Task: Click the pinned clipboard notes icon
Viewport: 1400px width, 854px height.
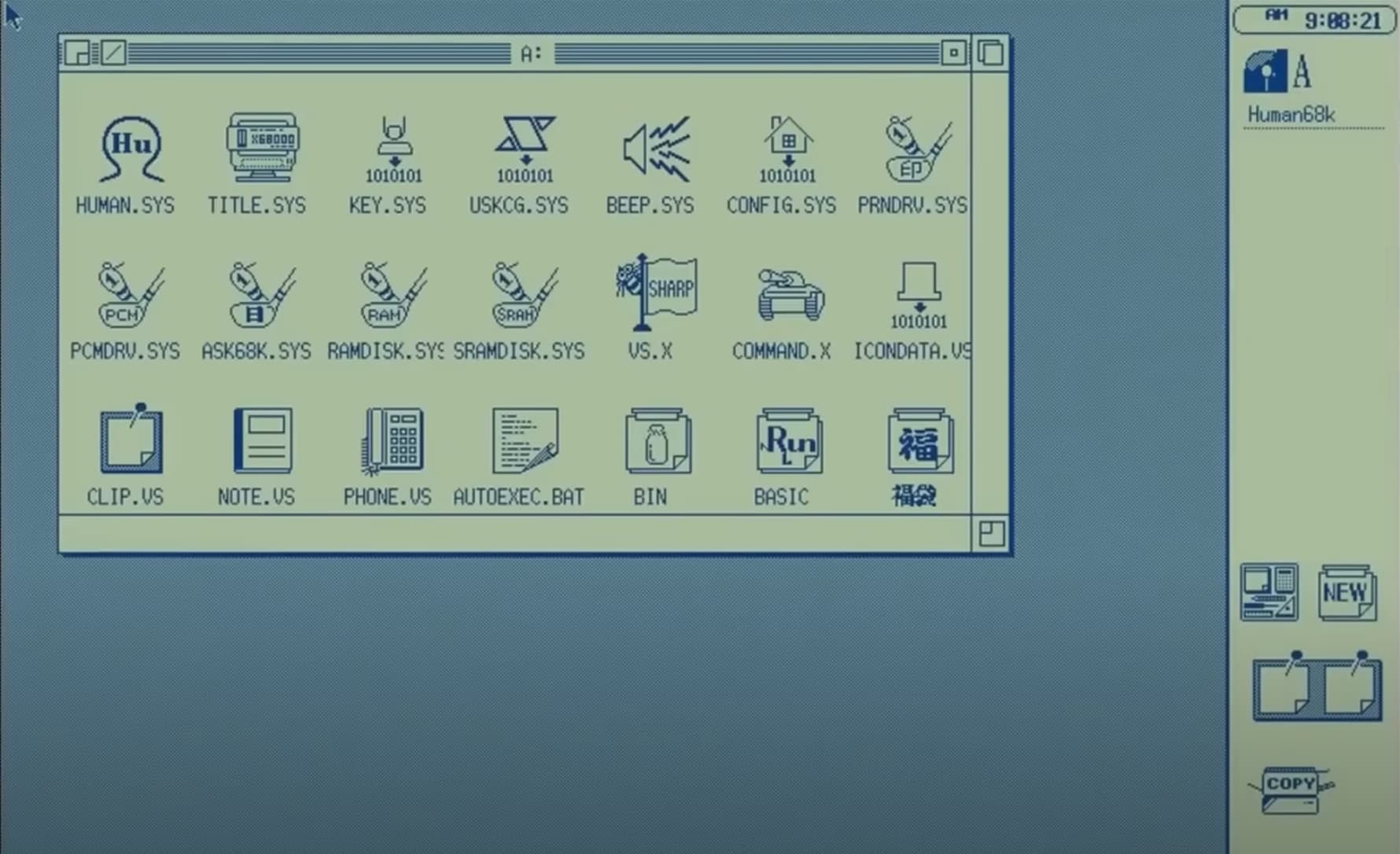Action: 1317,686
